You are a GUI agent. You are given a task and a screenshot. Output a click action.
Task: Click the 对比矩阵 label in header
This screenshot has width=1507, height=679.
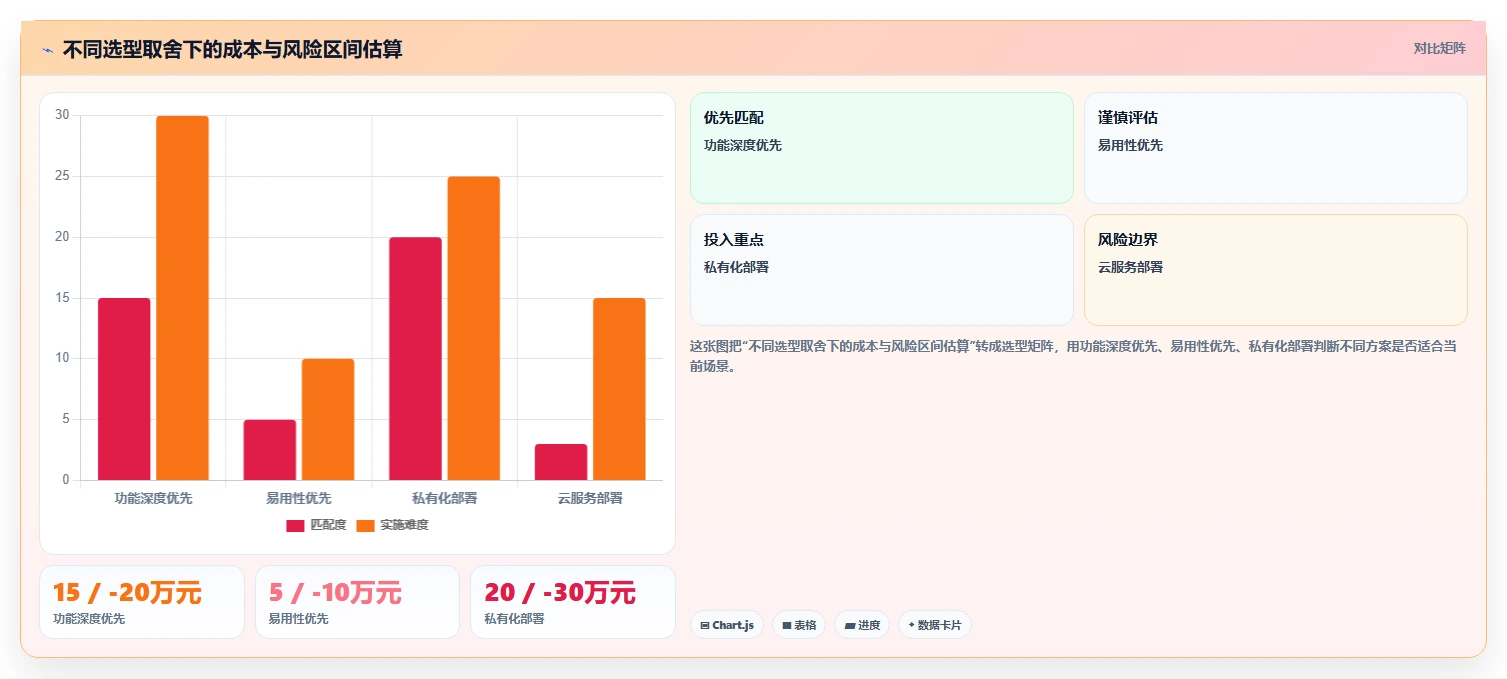[1439, 49]
